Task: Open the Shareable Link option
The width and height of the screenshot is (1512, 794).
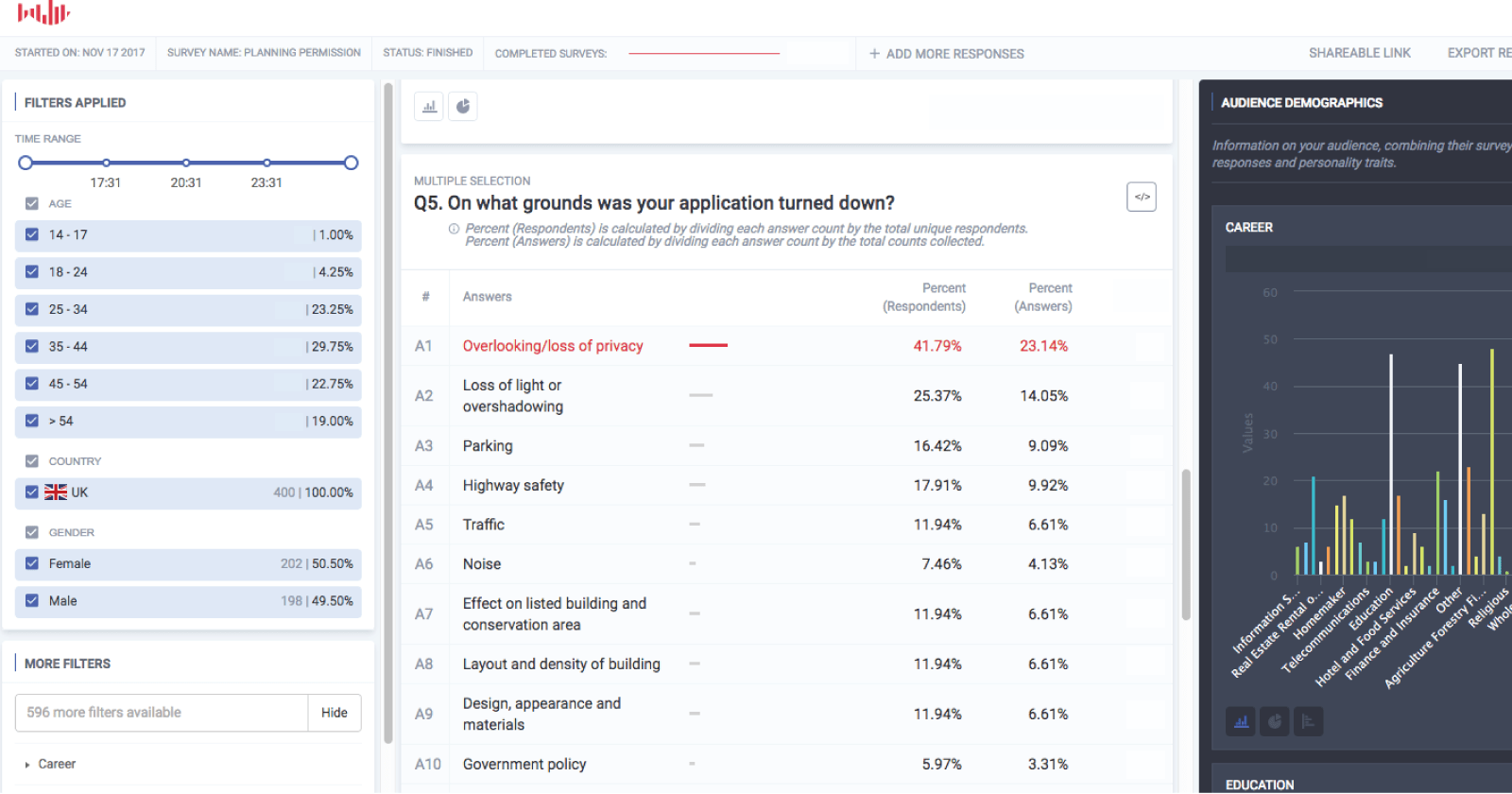Action: coord(1360,53)
